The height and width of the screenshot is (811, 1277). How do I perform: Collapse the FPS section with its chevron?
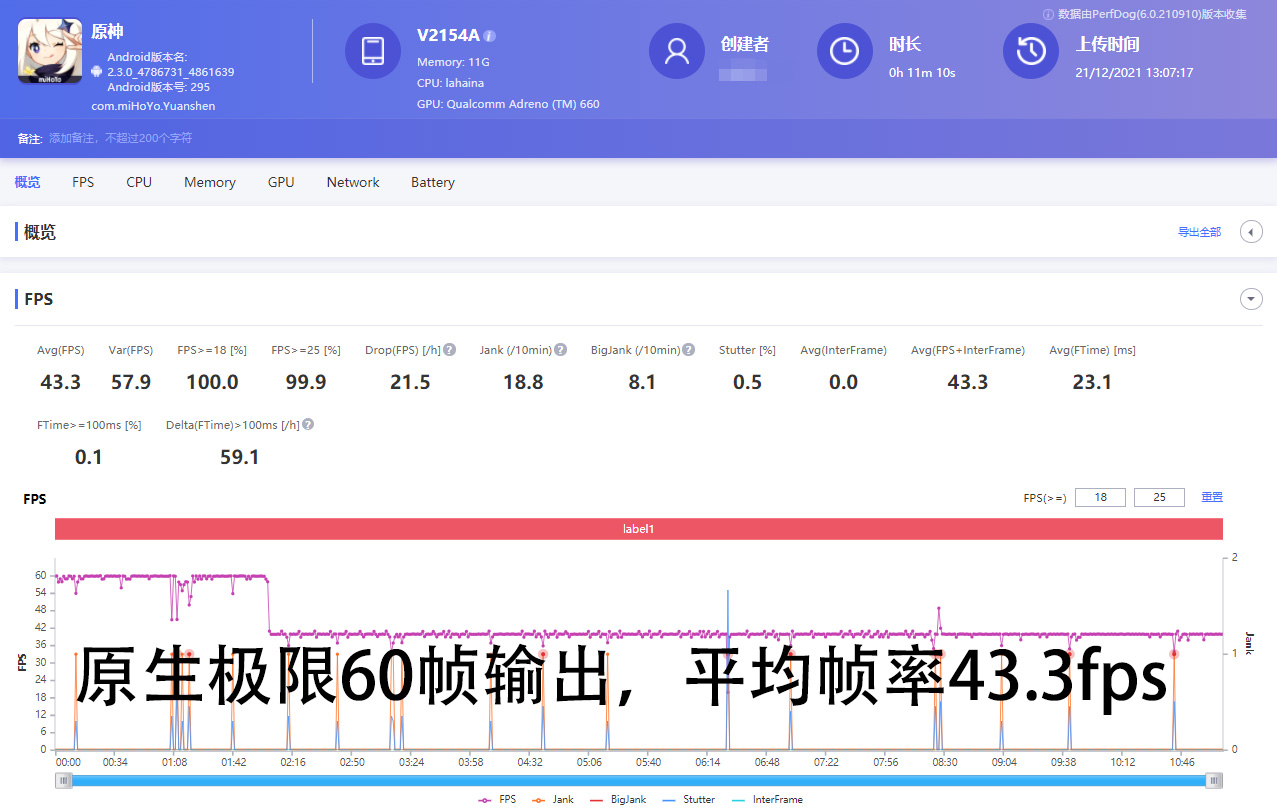click(x=1251, y=298)
